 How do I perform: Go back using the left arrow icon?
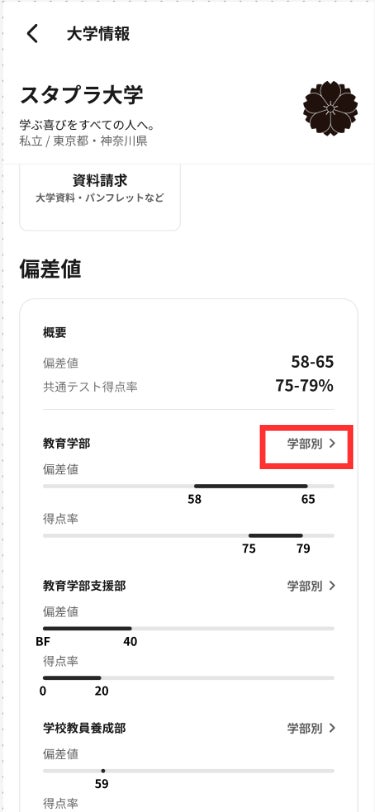[x=32, y=34]
